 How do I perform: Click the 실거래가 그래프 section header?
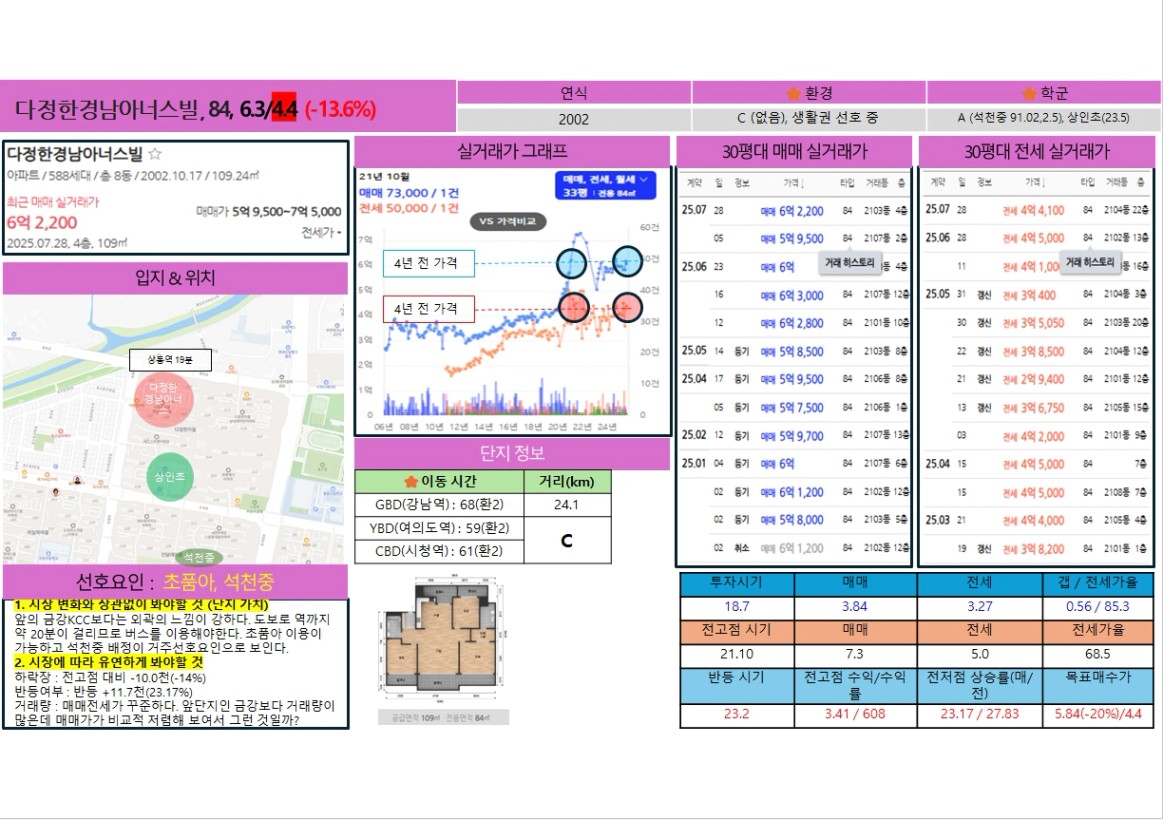click(x=512, y=152)
